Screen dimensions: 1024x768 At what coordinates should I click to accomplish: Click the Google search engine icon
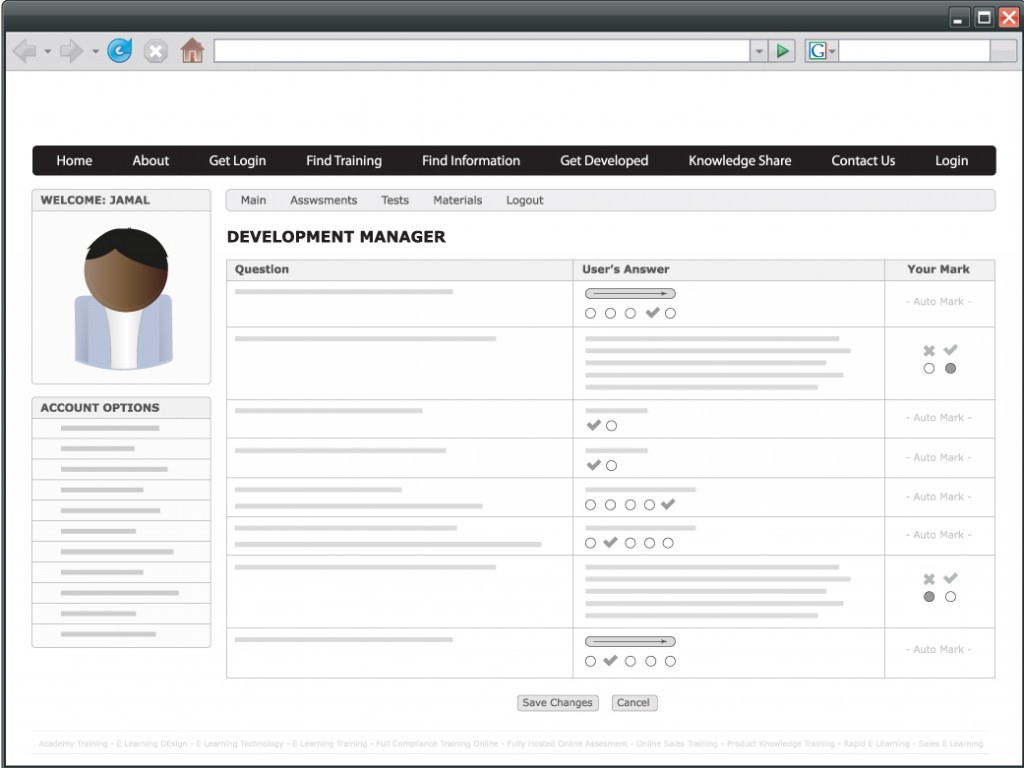coord(817,51)
